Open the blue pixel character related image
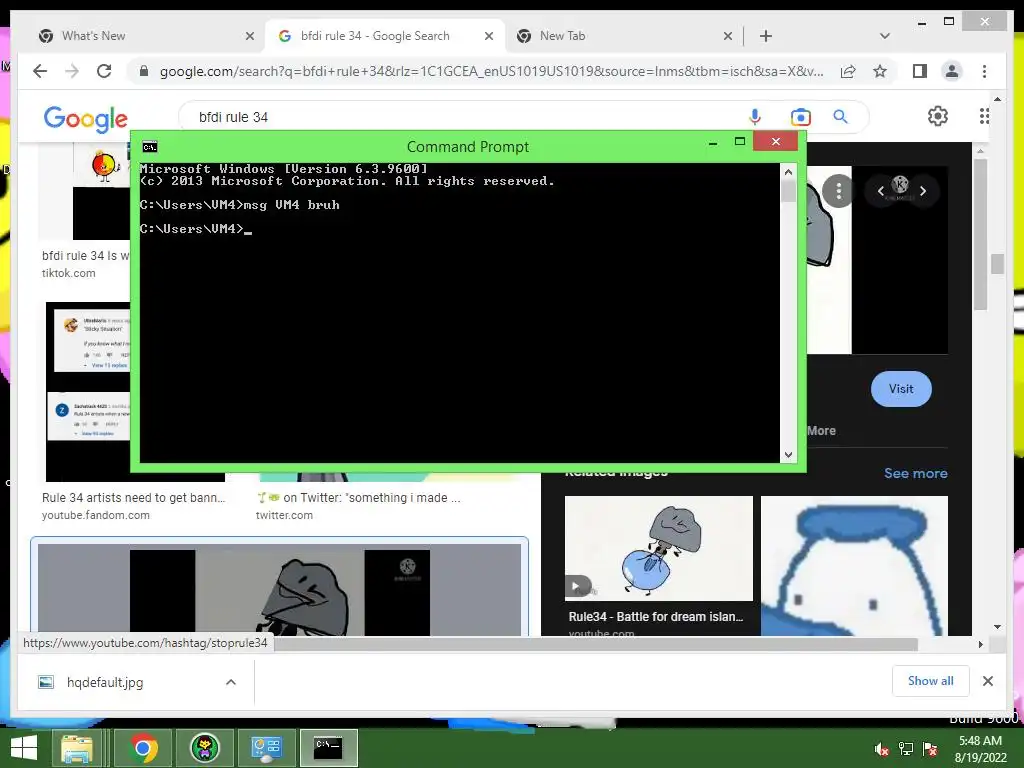 coord(854,566)
